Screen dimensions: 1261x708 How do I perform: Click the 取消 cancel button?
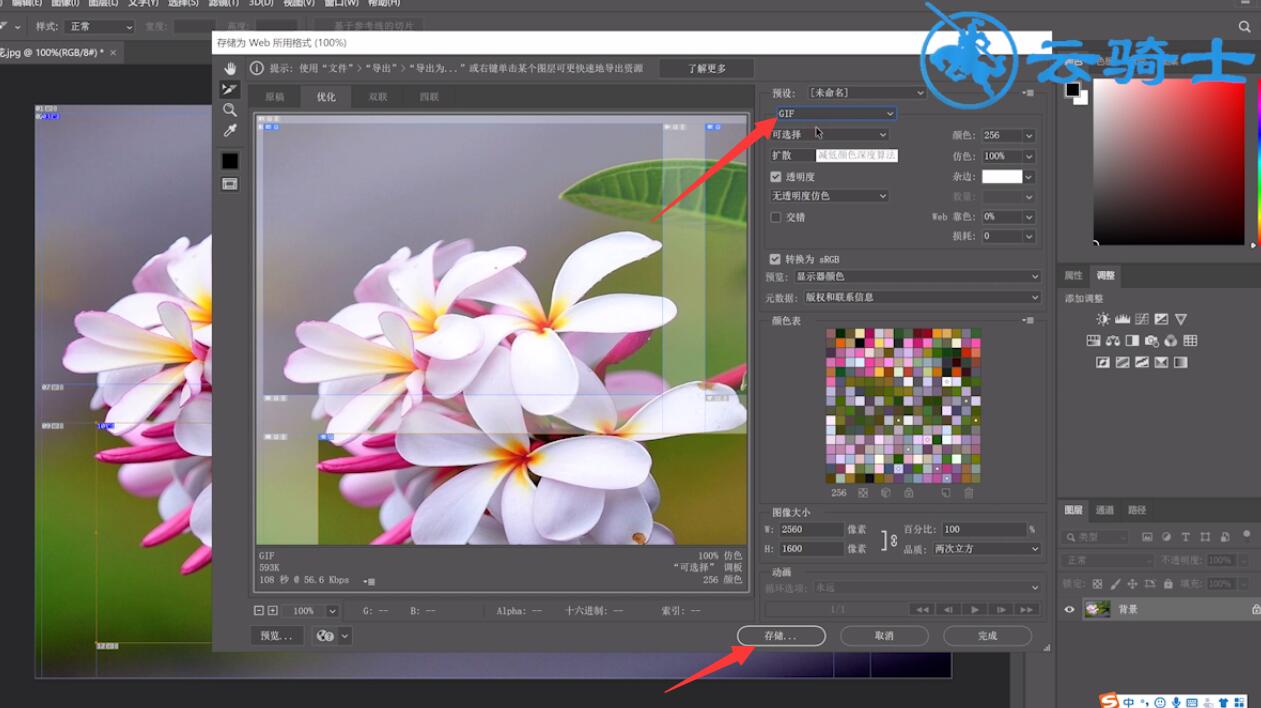(884, 635)
